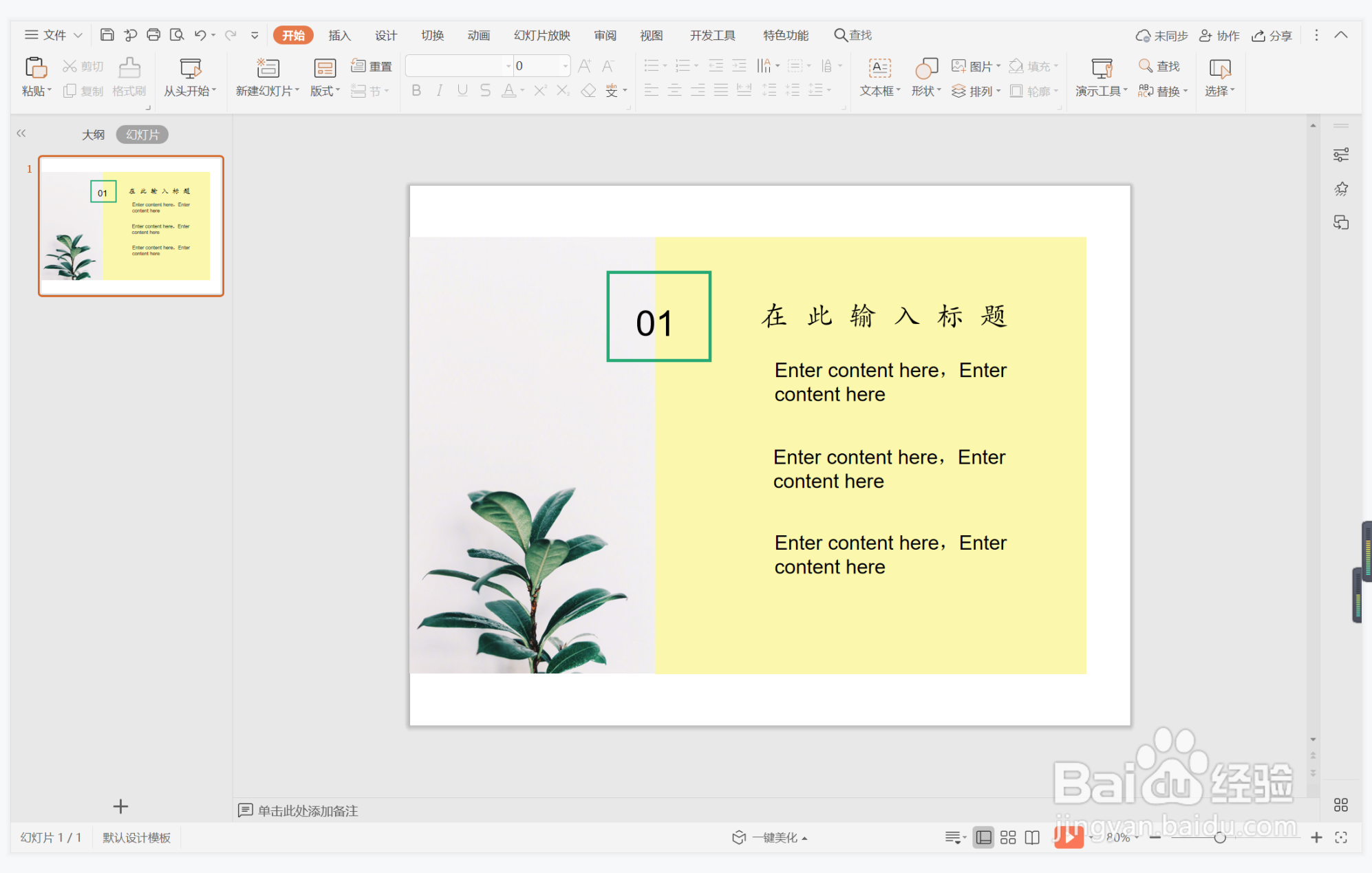Click the Share button

click(1272, 36)
